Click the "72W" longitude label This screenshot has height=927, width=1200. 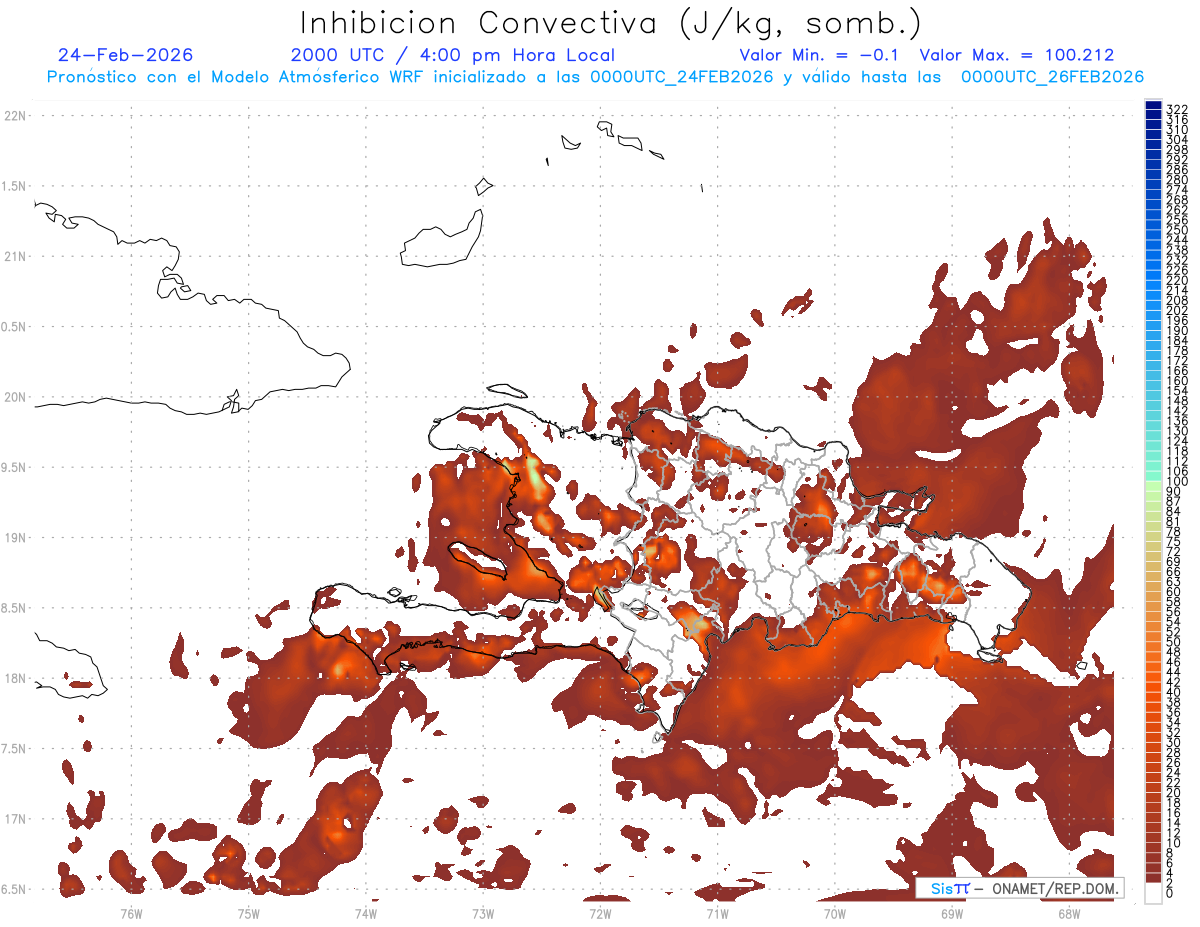599,913
